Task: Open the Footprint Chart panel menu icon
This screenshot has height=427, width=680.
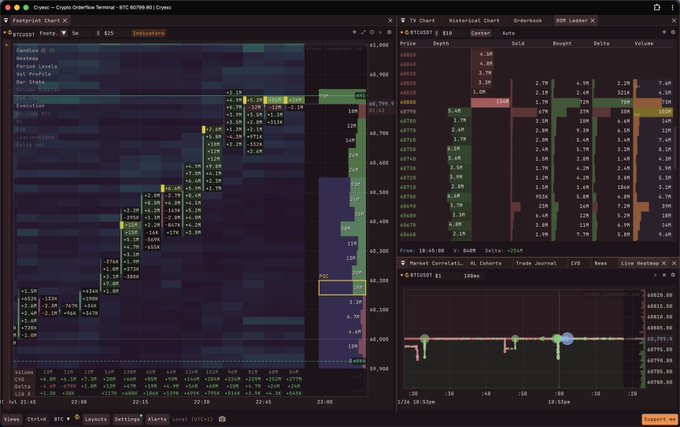Action: click(x=6, y=20)
